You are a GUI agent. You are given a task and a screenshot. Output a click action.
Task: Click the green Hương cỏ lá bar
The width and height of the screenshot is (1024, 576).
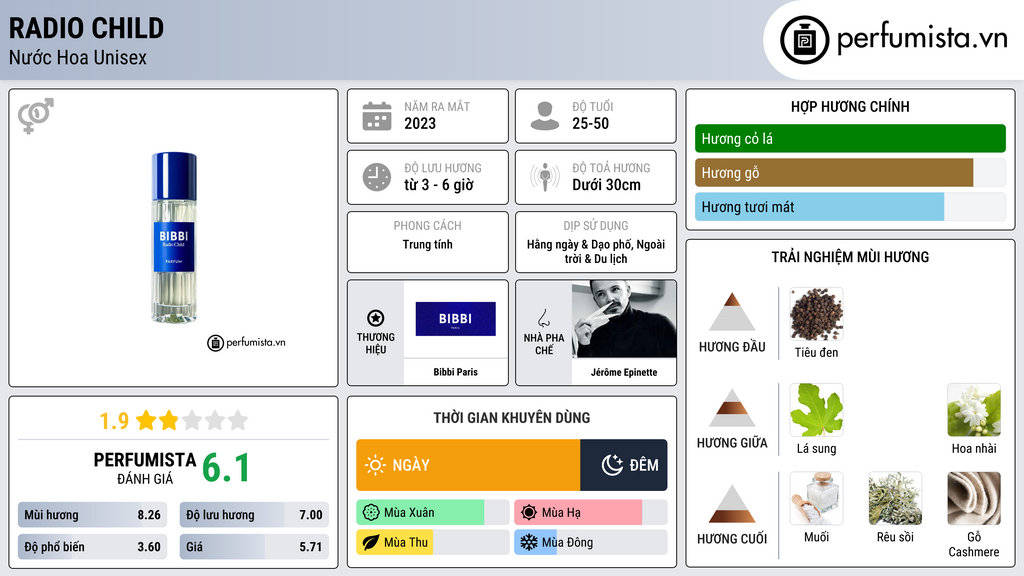click(850, 138)
